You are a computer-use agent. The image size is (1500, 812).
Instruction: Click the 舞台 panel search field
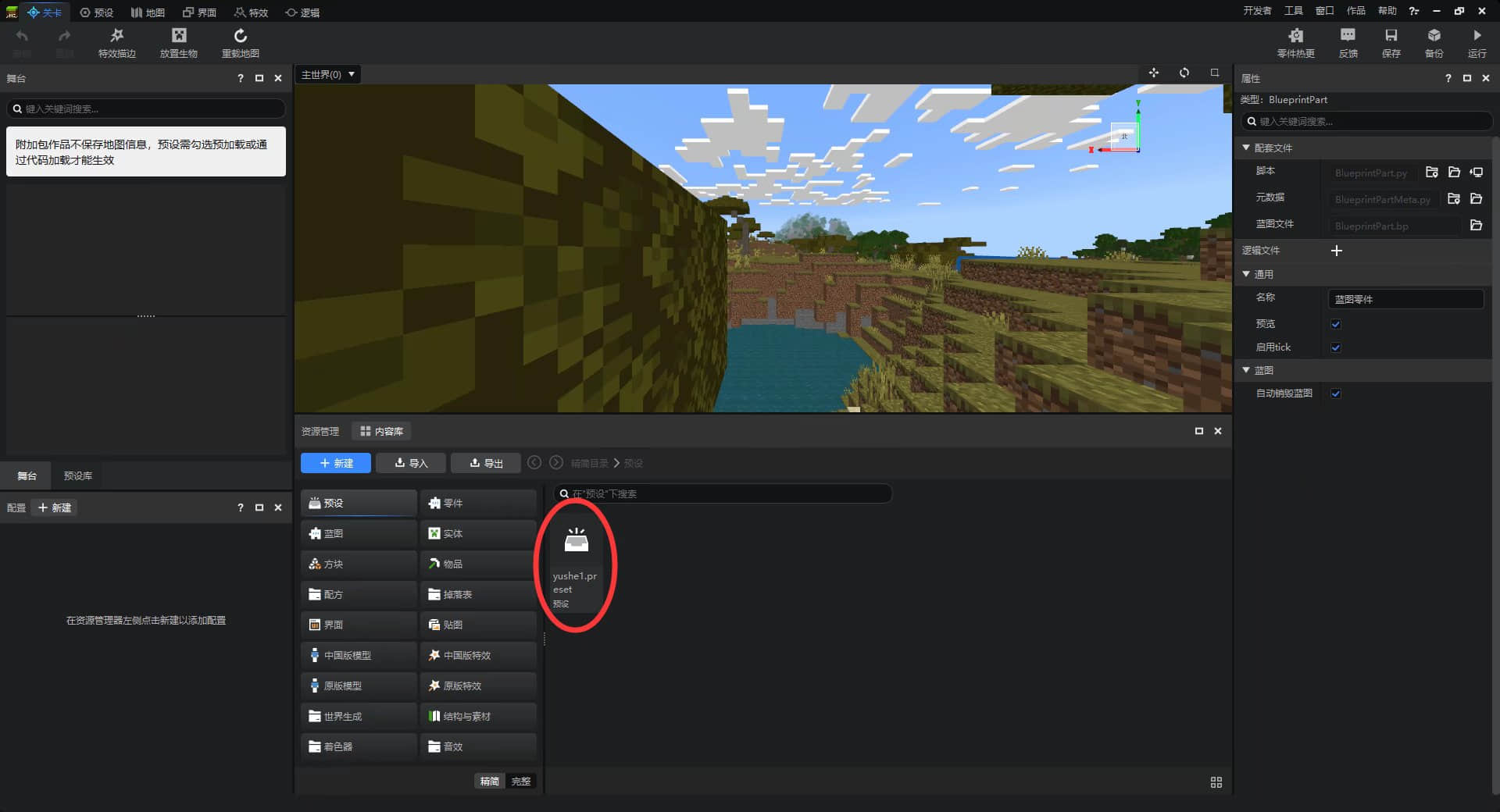pyautogui.click(x=146, y=109)
